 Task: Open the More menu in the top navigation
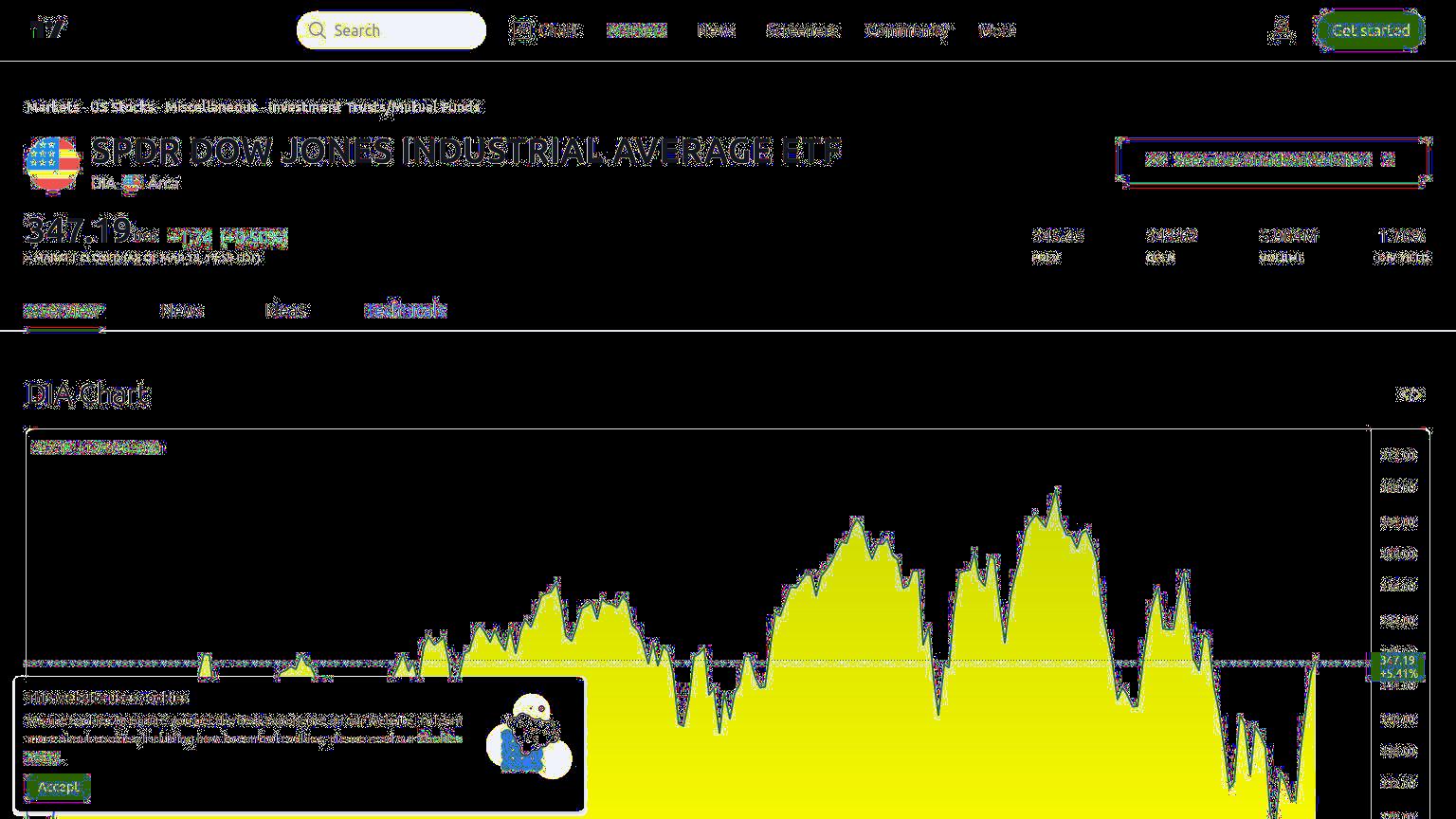coord(996,30)
